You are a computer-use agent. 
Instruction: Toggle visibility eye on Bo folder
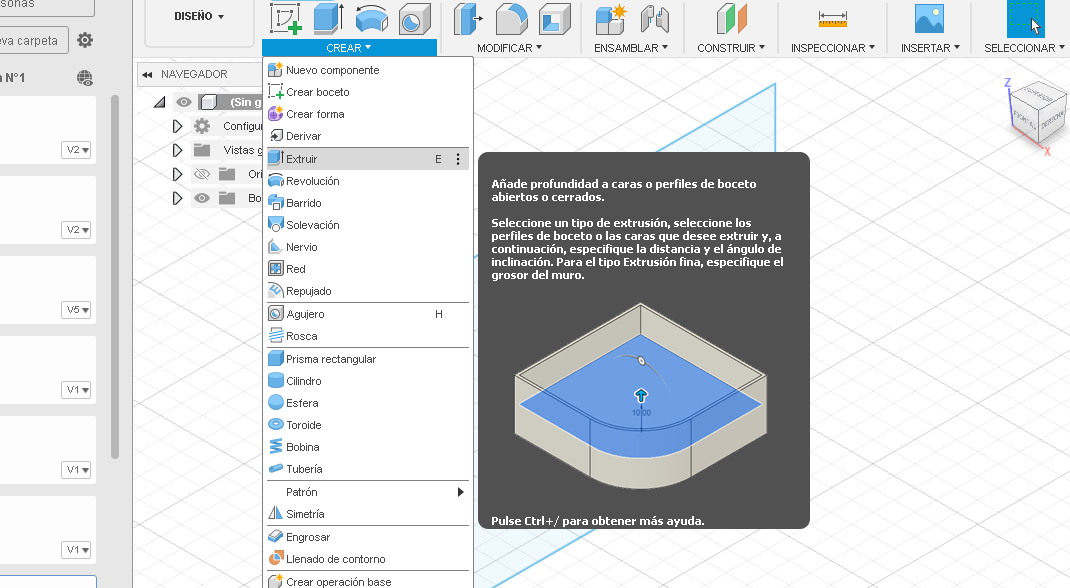pos(202,199)
